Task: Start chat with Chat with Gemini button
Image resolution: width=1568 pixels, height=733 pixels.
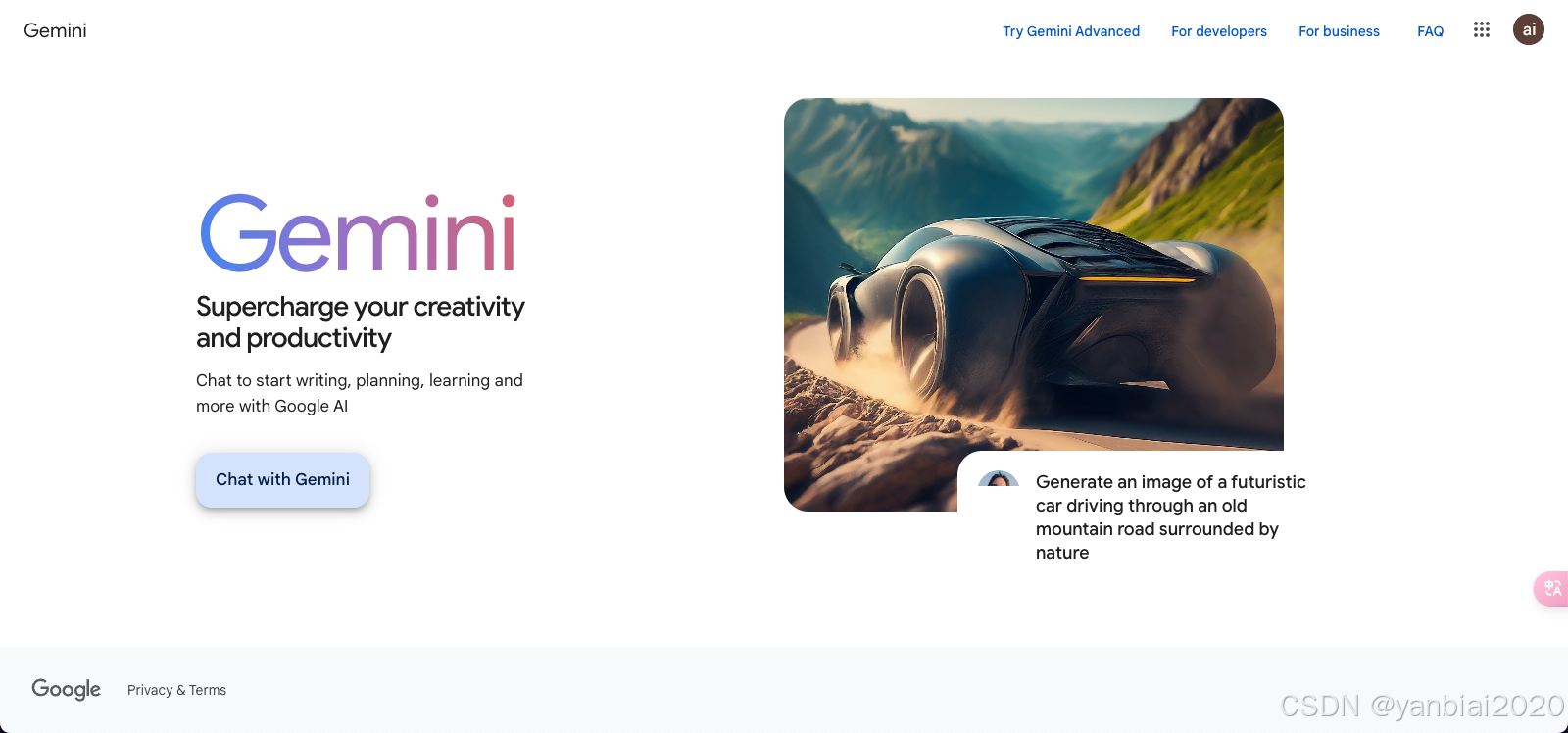Action: tap(282, 480)
